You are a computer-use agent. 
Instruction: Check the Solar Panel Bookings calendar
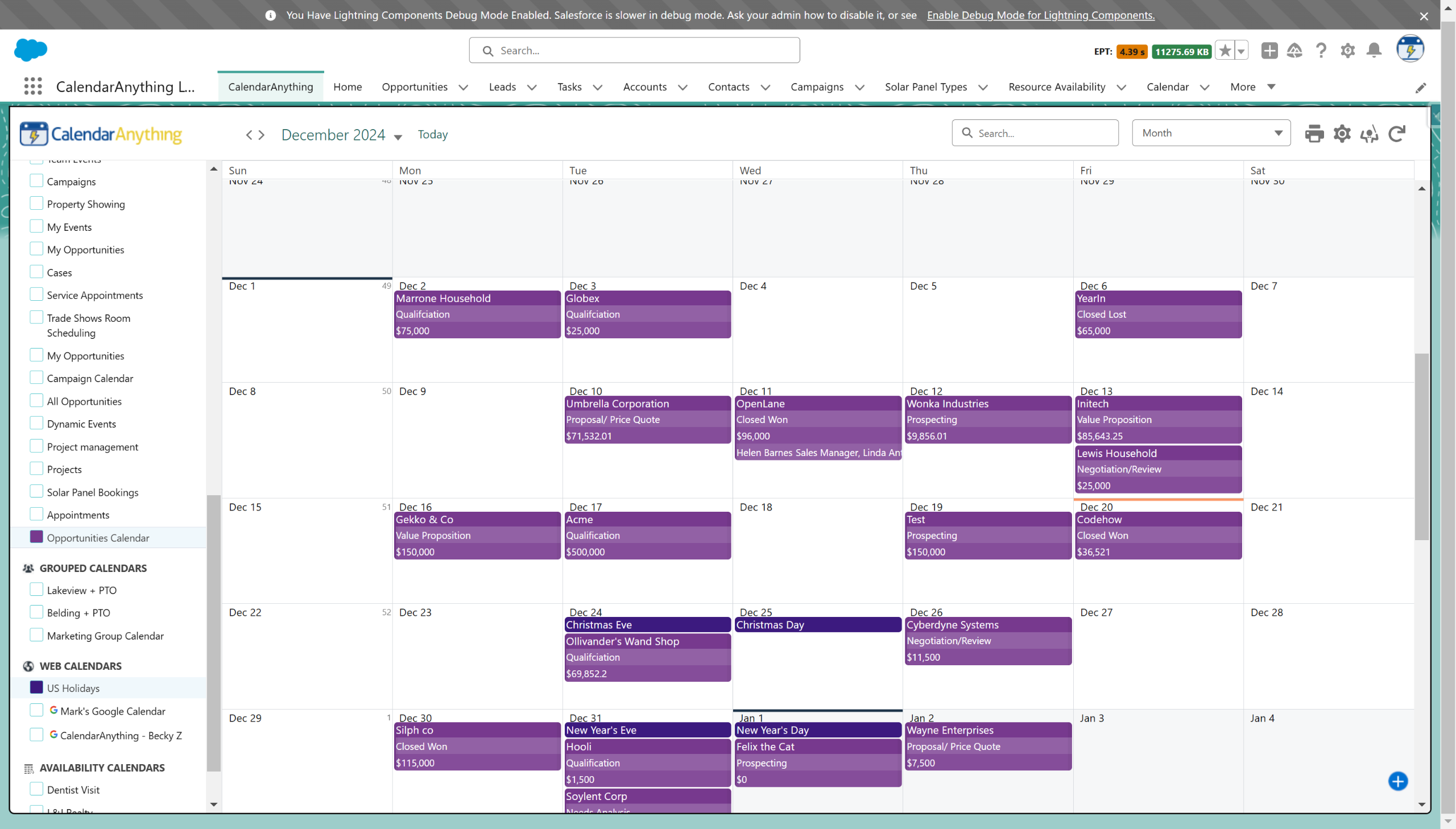[36, 492]
